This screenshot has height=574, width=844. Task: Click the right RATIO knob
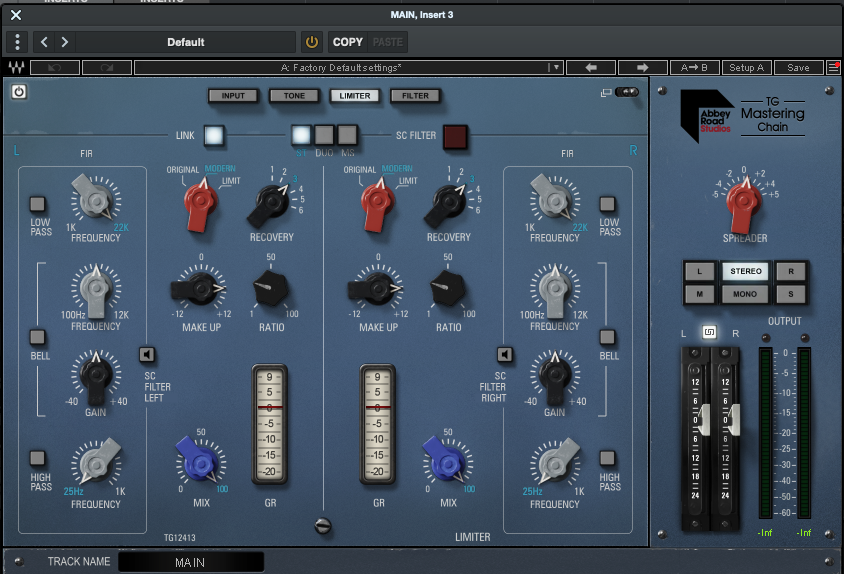pos(448,289)
